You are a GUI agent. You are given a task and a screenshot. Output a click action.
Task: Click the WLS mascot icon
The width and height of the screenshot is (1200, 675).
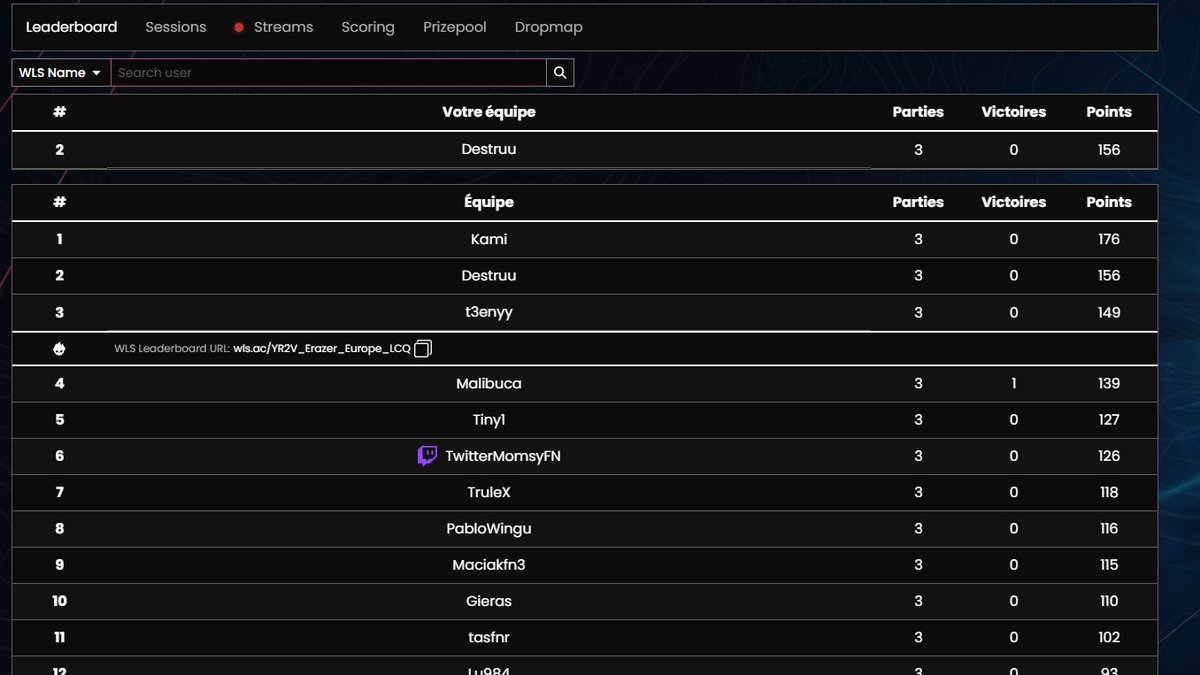tap(60, 348)
